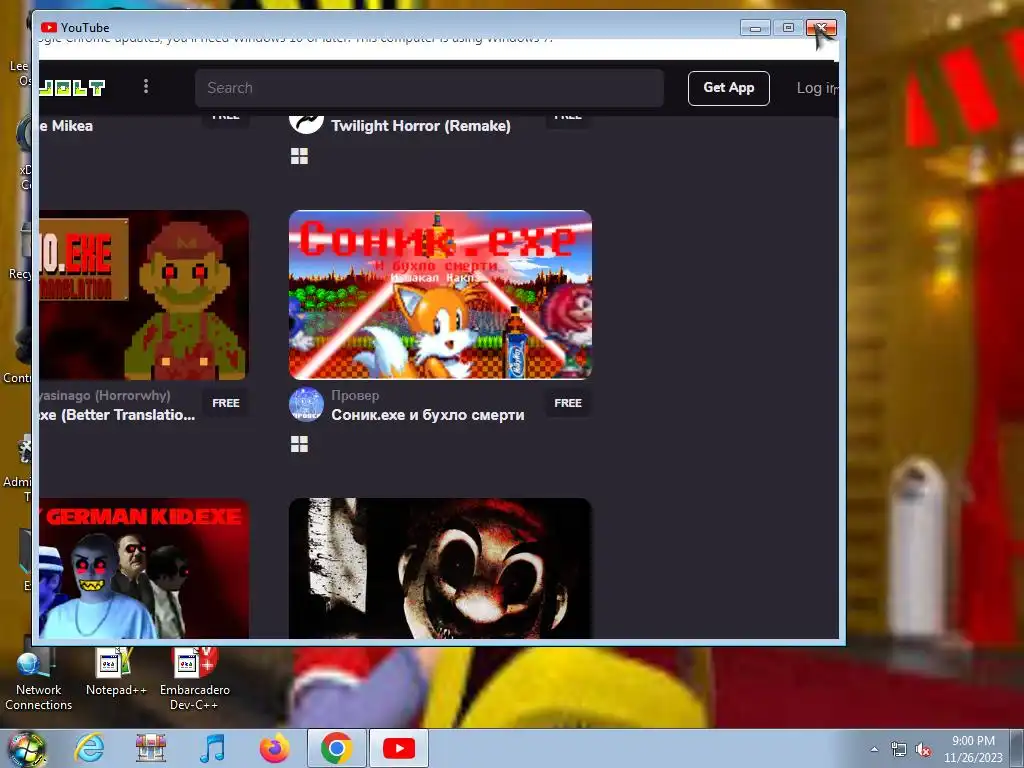Click the network tray icon
1024x768 pixels.
pos(899,750)
